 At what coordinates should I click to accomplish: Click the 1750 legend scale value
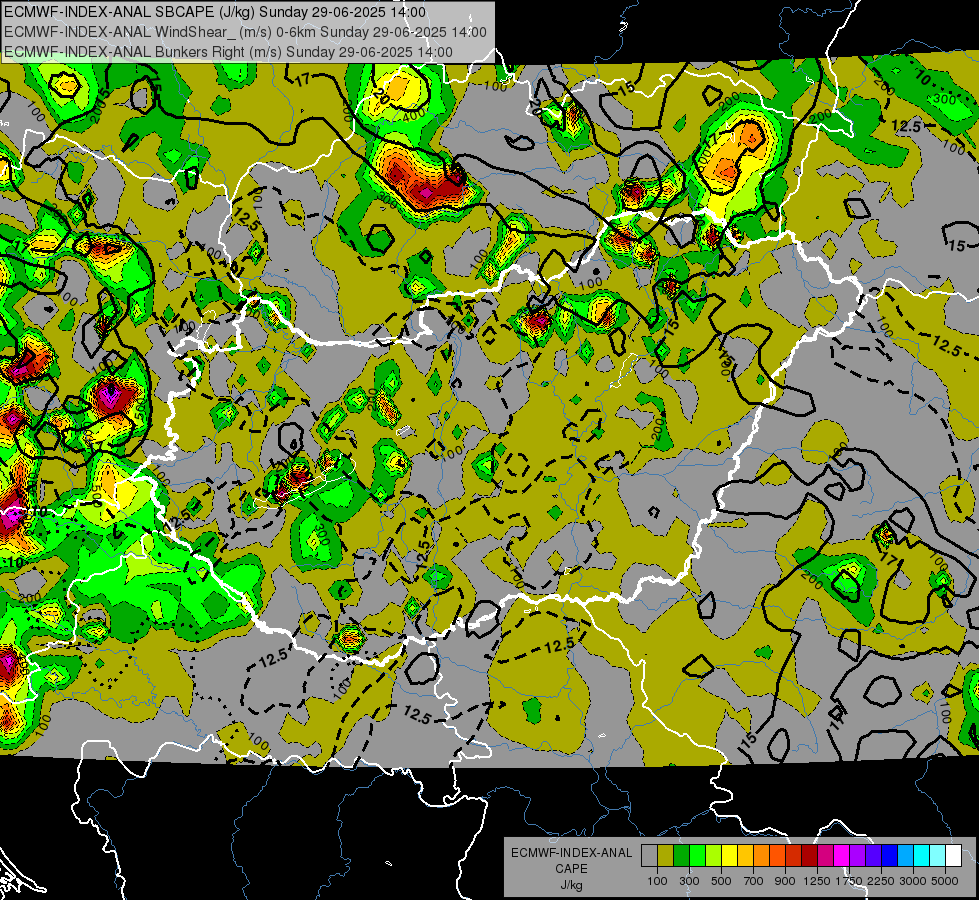[849, 881]
